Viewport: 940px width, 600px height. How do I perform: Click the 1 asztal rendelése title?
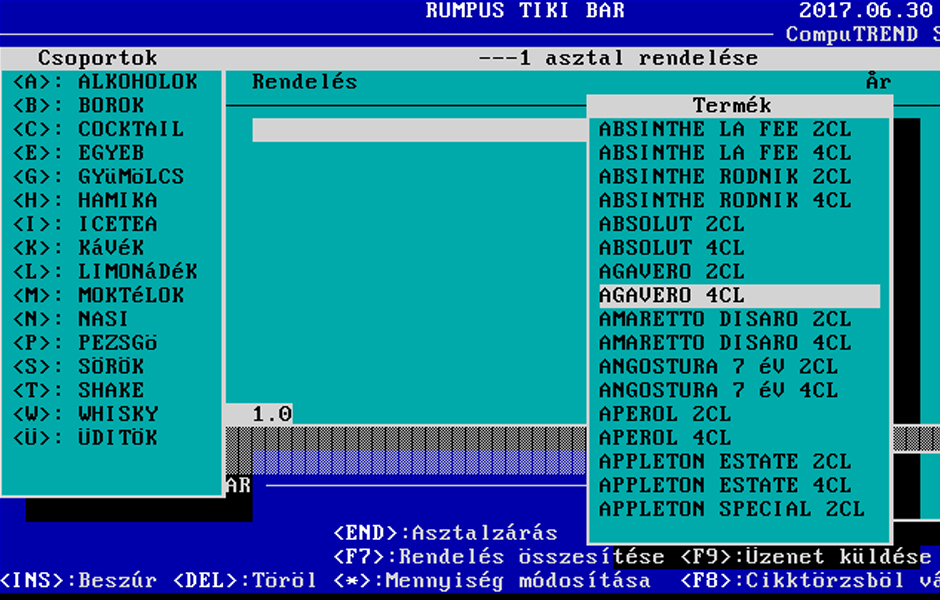618,58
